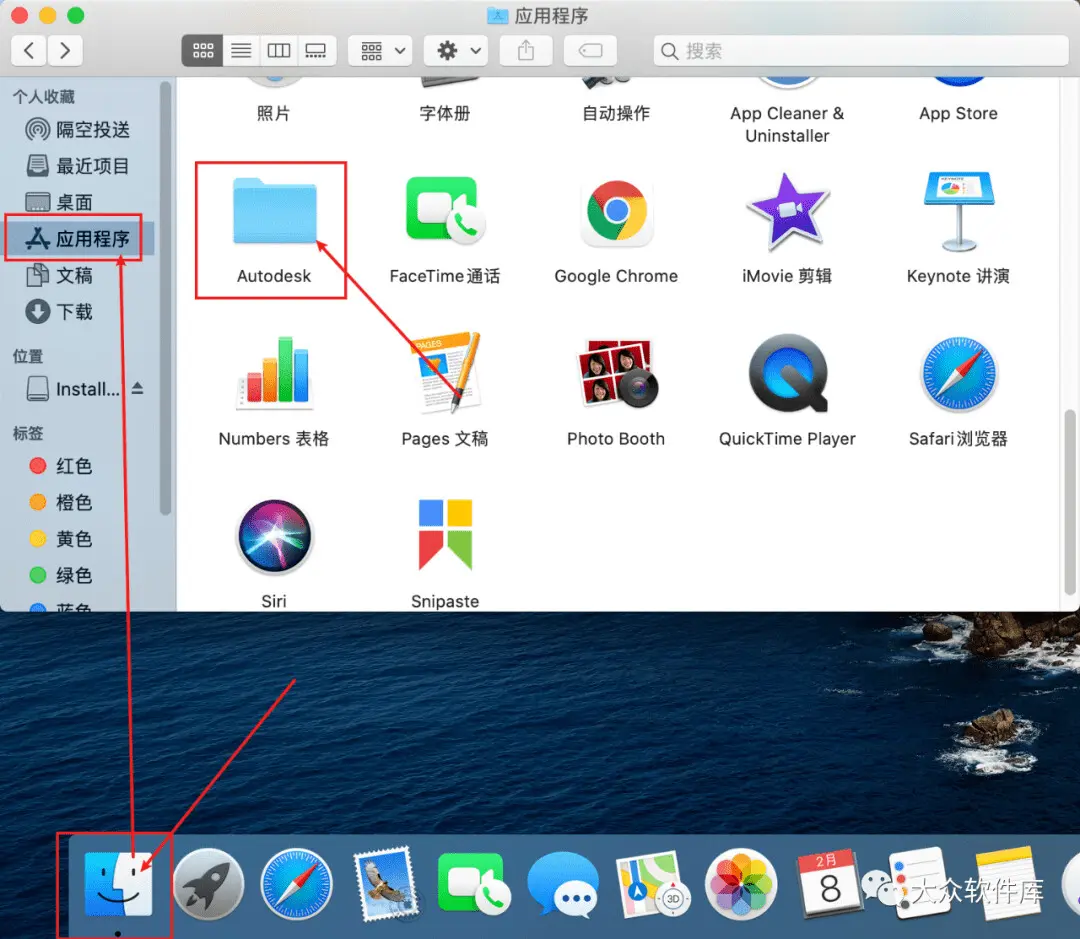The image size is (1080, 939).
Task: Click the 字体册 app label
Action: click(x=445, y=114)
